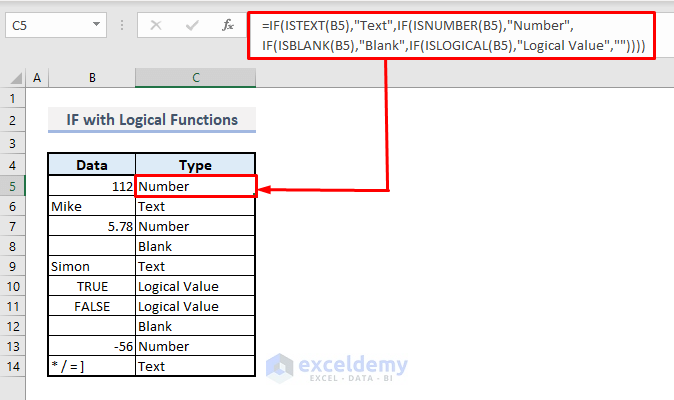Select column C header
This screenshot has width=674, height=400.
(196, 78)
